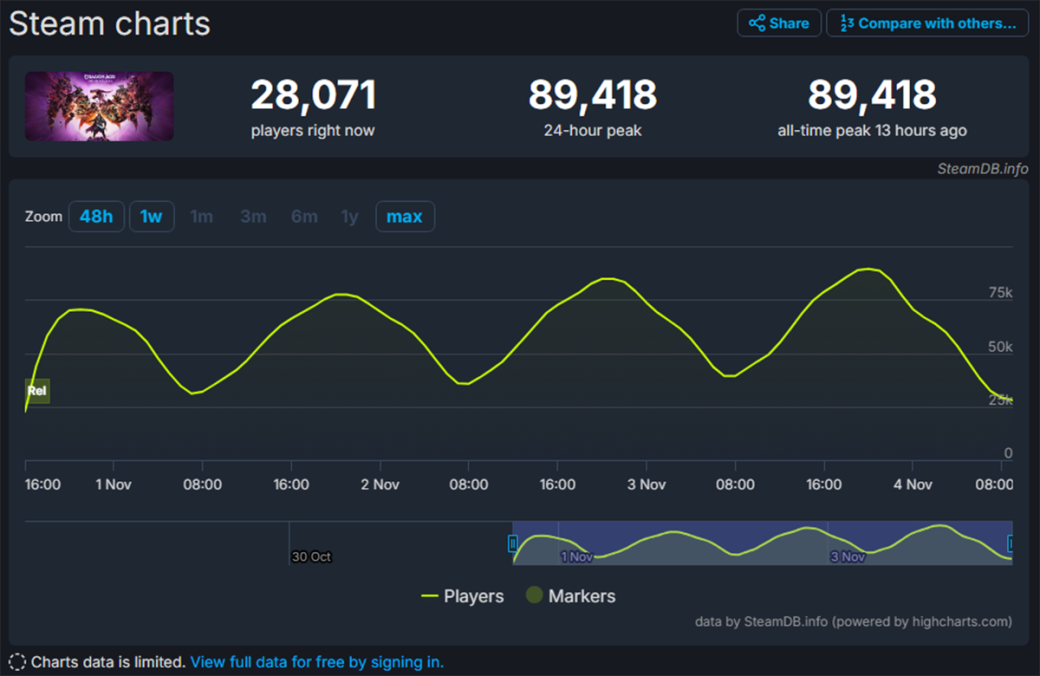Click the 50k y-axis label
The height and width of the screenshot is (676, 1040).
pos(1000,347)
